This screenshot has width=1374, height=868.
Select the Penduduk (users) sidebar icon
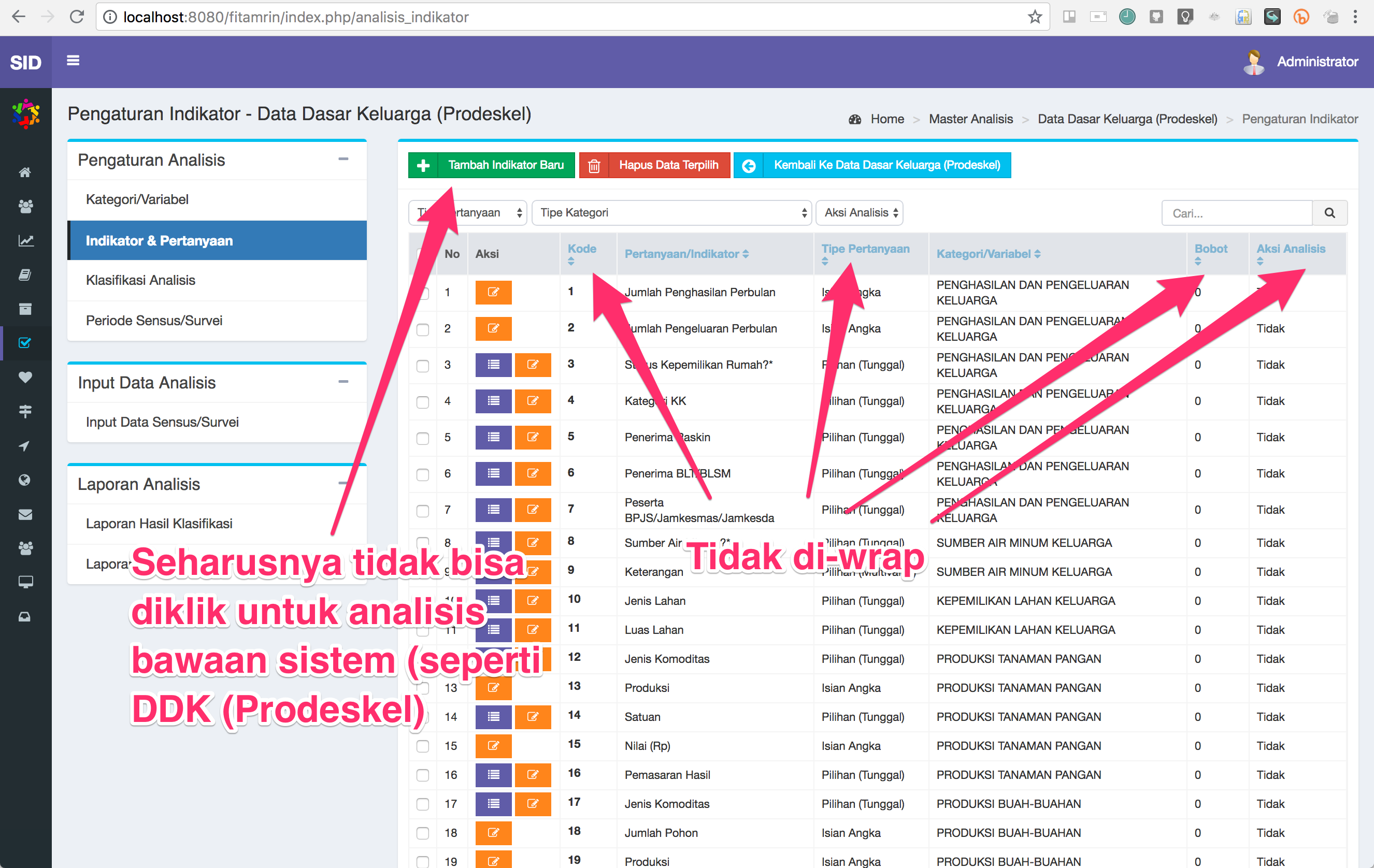25,207
